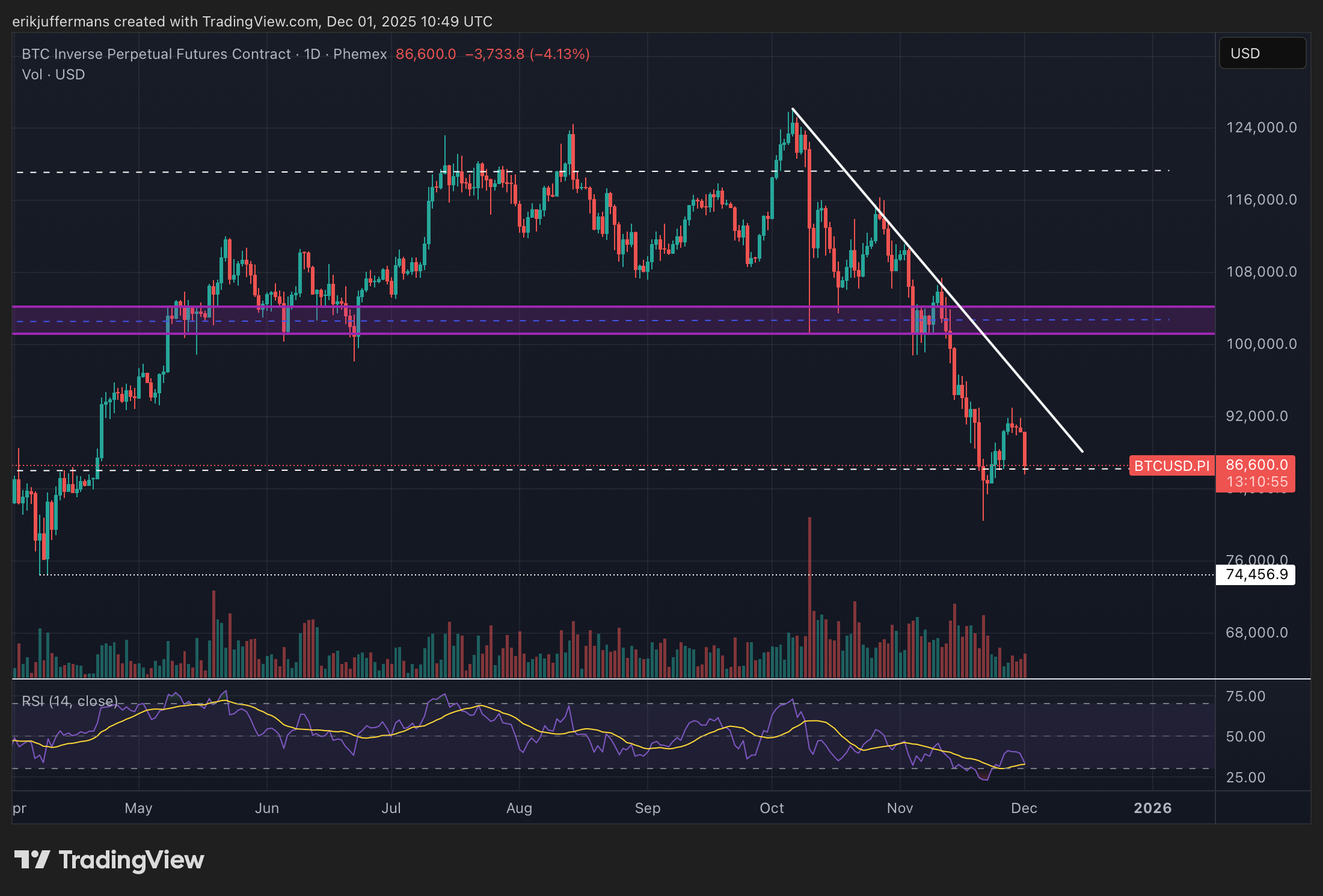The width and height of the screenshot is (1323, 896).
Task: Click the Jul month marker
Action: click(391, 808)
